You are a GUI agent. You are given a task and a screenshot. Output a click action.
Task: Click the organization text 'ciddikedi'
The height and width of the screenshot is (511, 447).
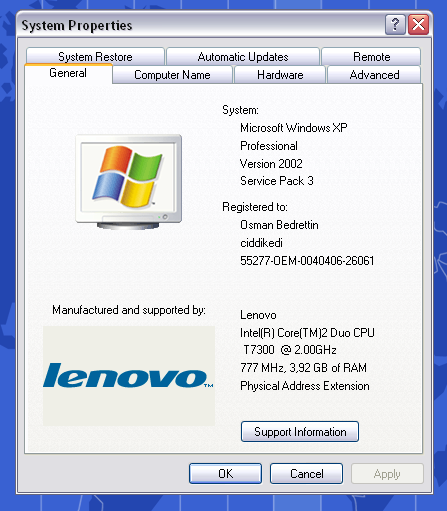(261, 243)
